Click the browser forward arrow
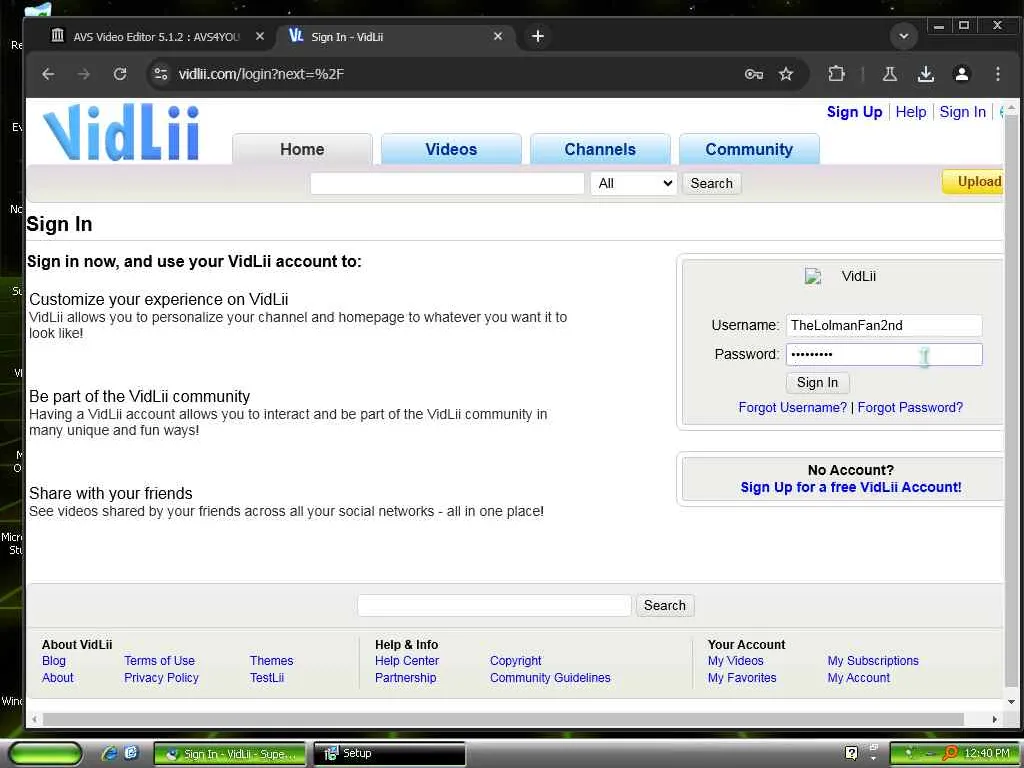 84,74
